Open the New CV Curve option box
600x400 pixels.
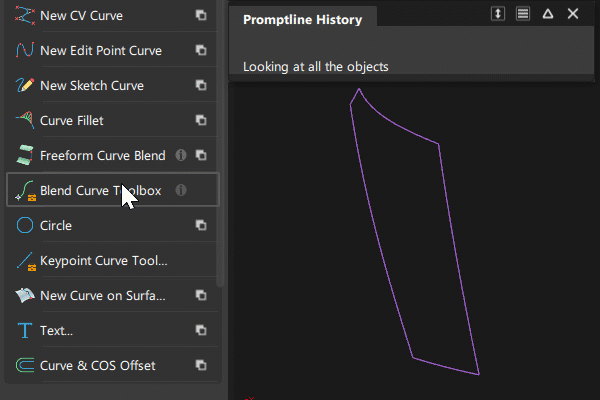[201, 16]
